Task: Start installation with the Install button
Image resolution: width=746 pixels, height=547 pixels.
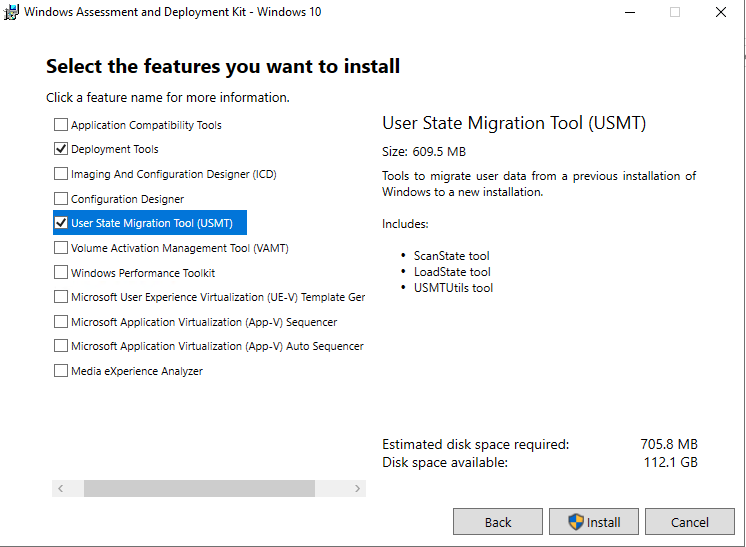Action: [594, 522]
